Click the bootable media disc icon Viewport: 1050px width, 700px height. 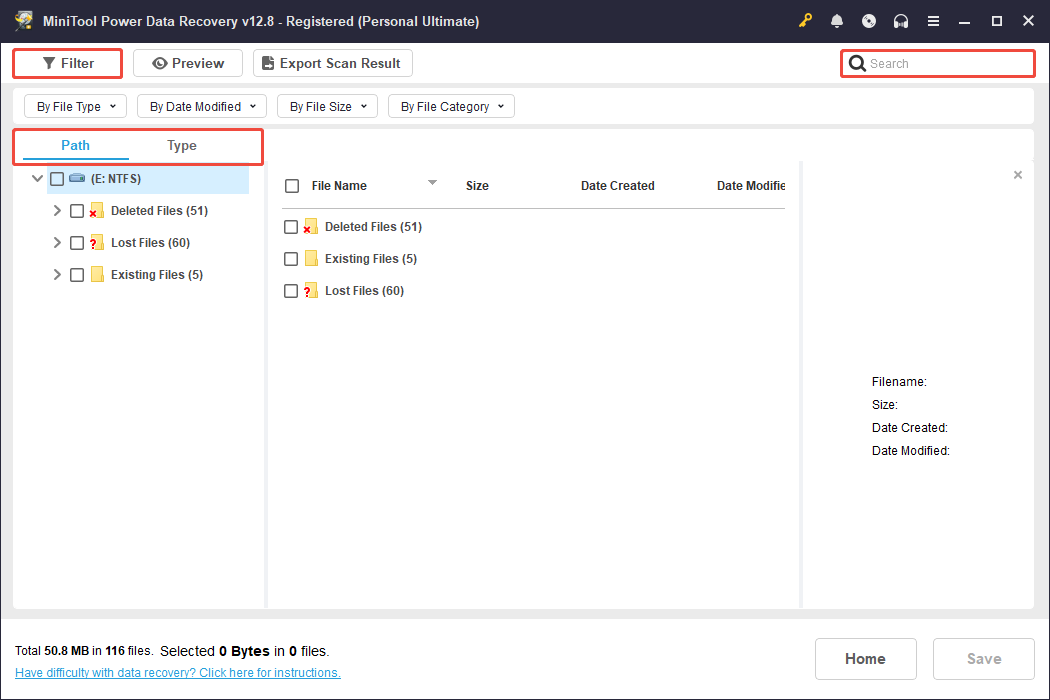[x=869, y=20]
